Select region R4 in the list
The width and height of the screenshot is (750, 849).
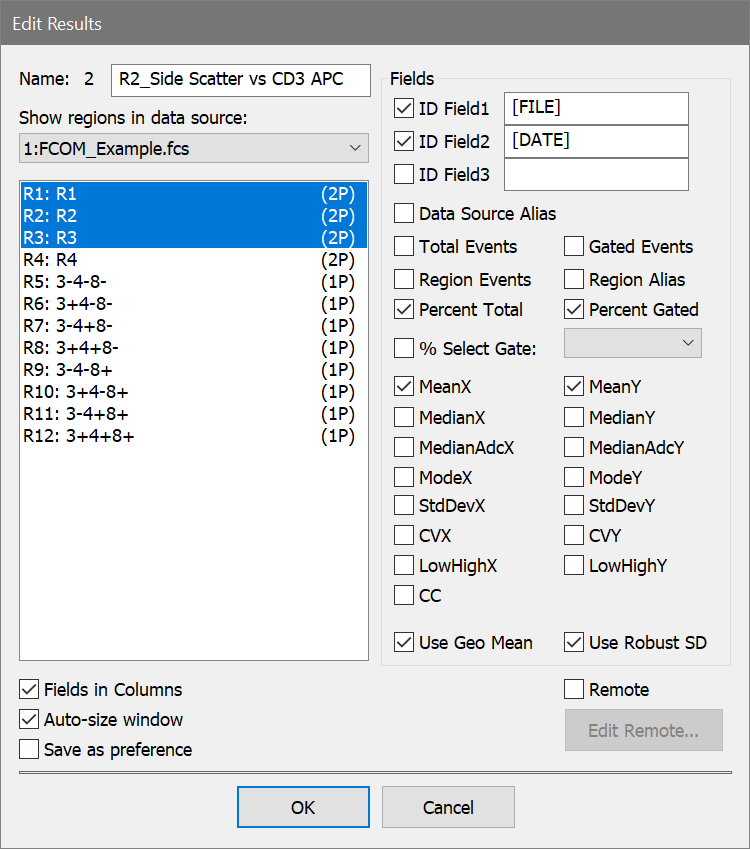(x=190, y=260)
